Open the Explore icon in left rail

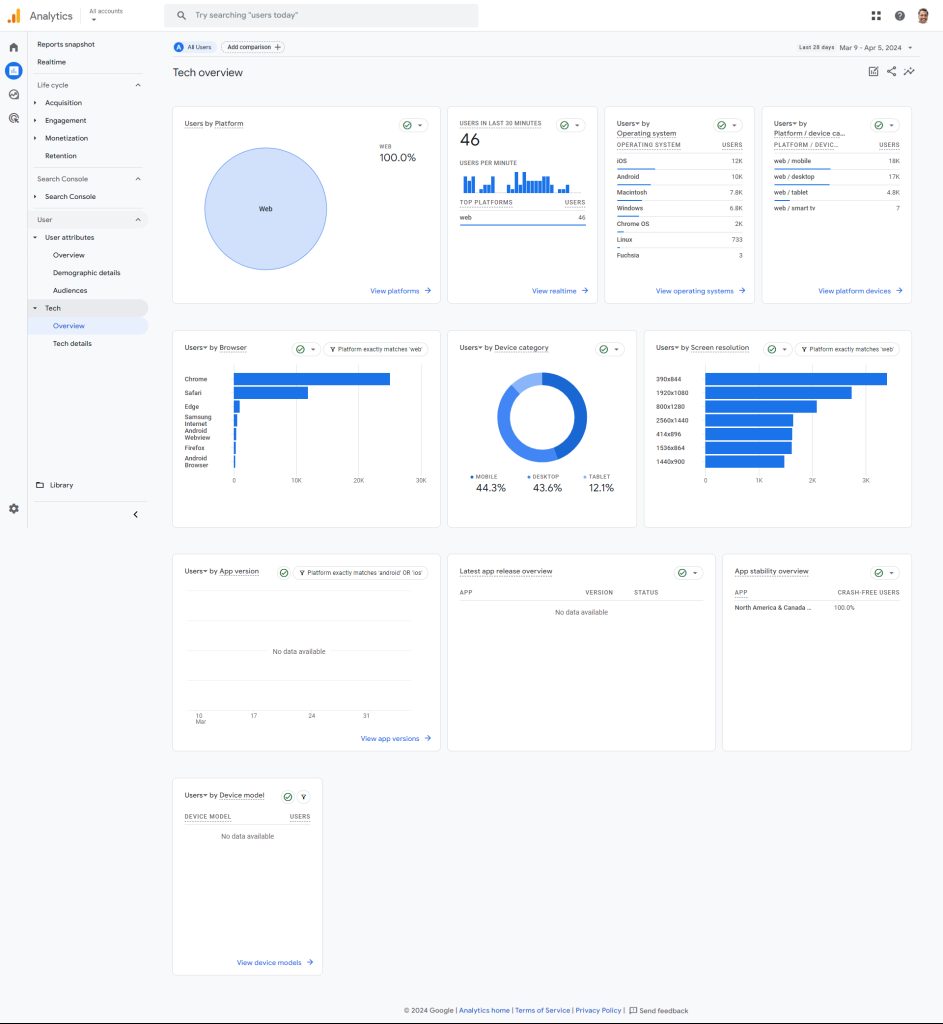[14, 95]
